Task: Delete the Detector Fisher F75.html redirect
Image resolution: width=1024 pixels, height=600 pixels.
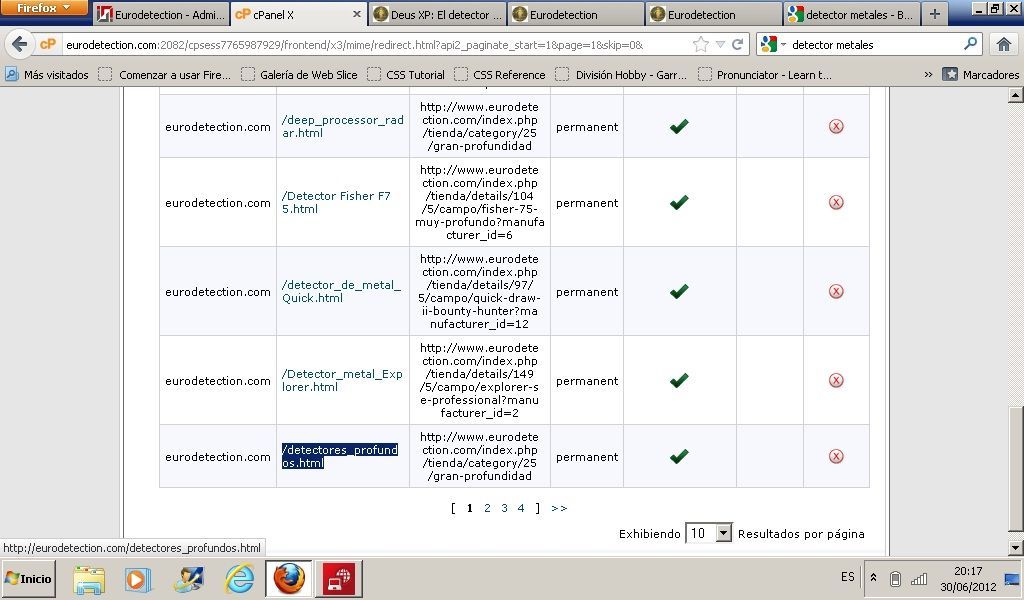Action: tap(836, 202)
